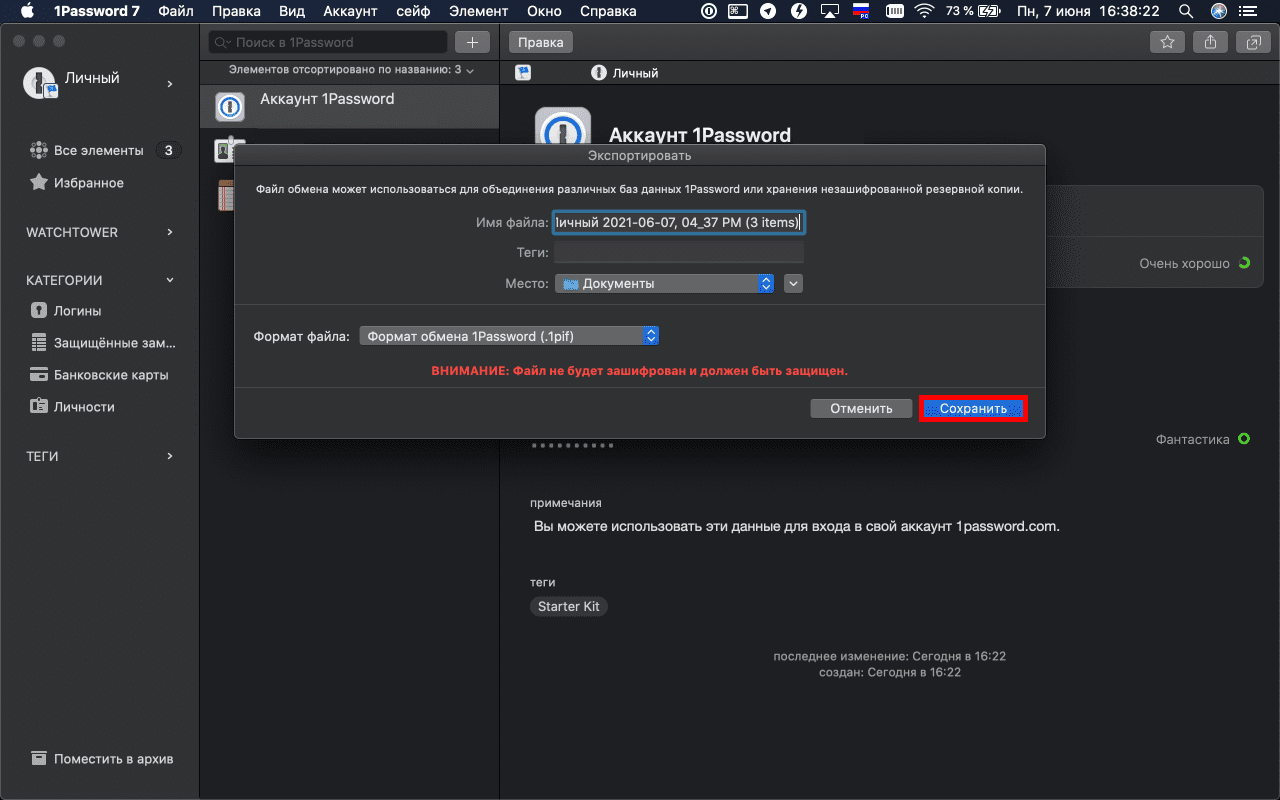Open the Личности category
This screenshot has width=1280, height=800.
[x=83, y=407]
